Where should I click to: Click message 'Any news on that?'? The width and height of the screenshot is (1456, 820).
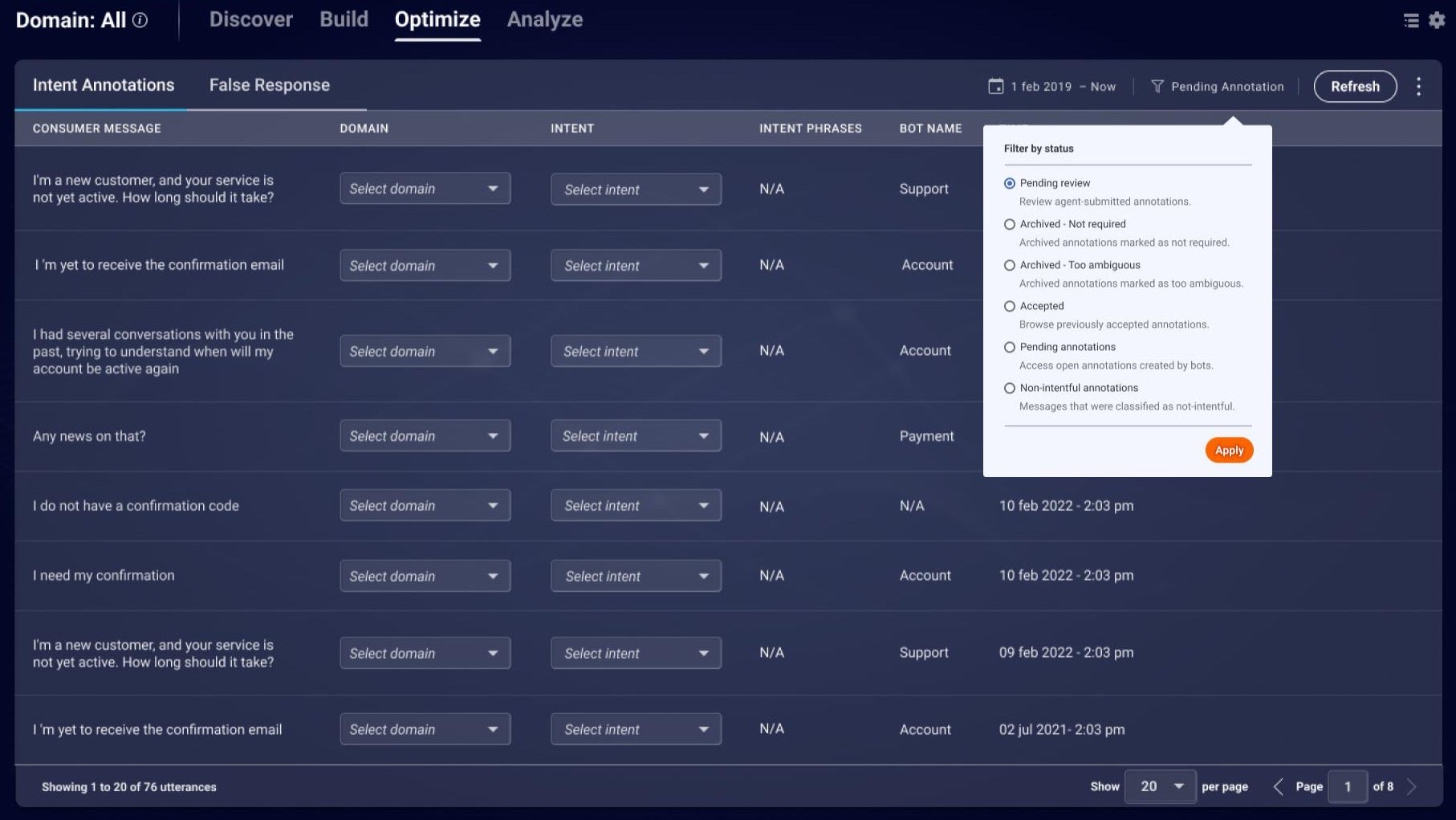click(x=89, y=436)
